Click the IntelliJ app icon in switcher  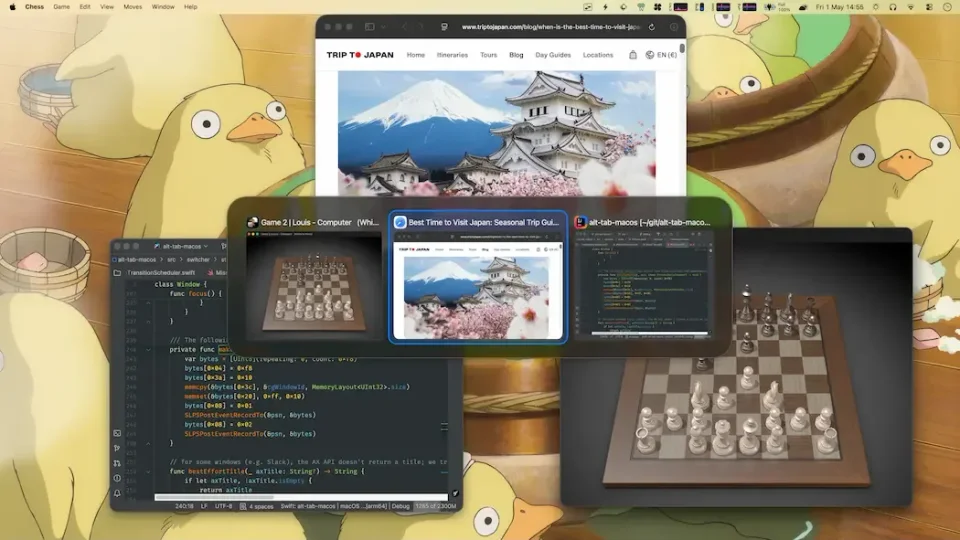[580, 222]
